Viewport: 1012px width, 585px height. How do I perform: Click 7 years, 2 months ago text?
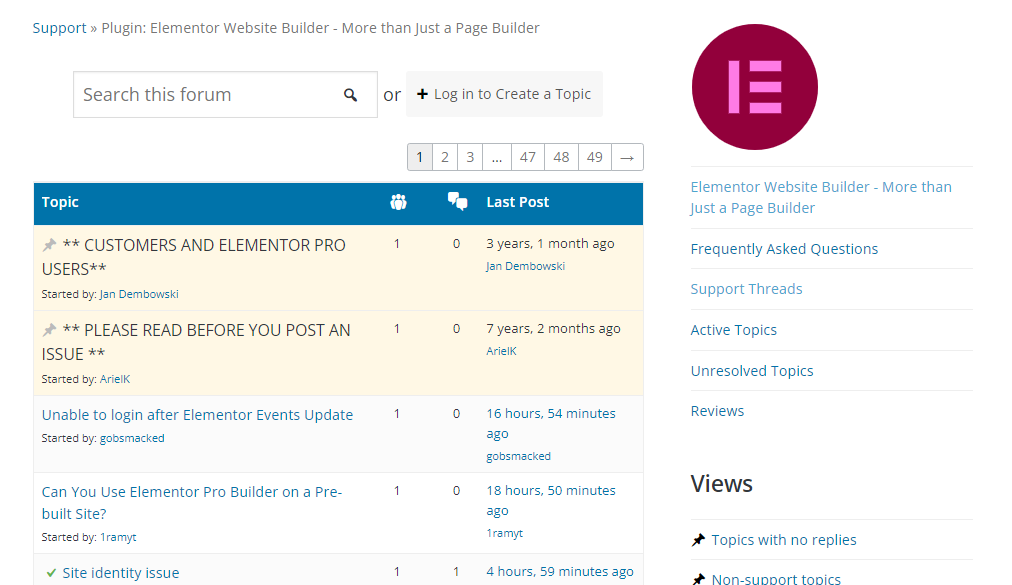[553, 329]
